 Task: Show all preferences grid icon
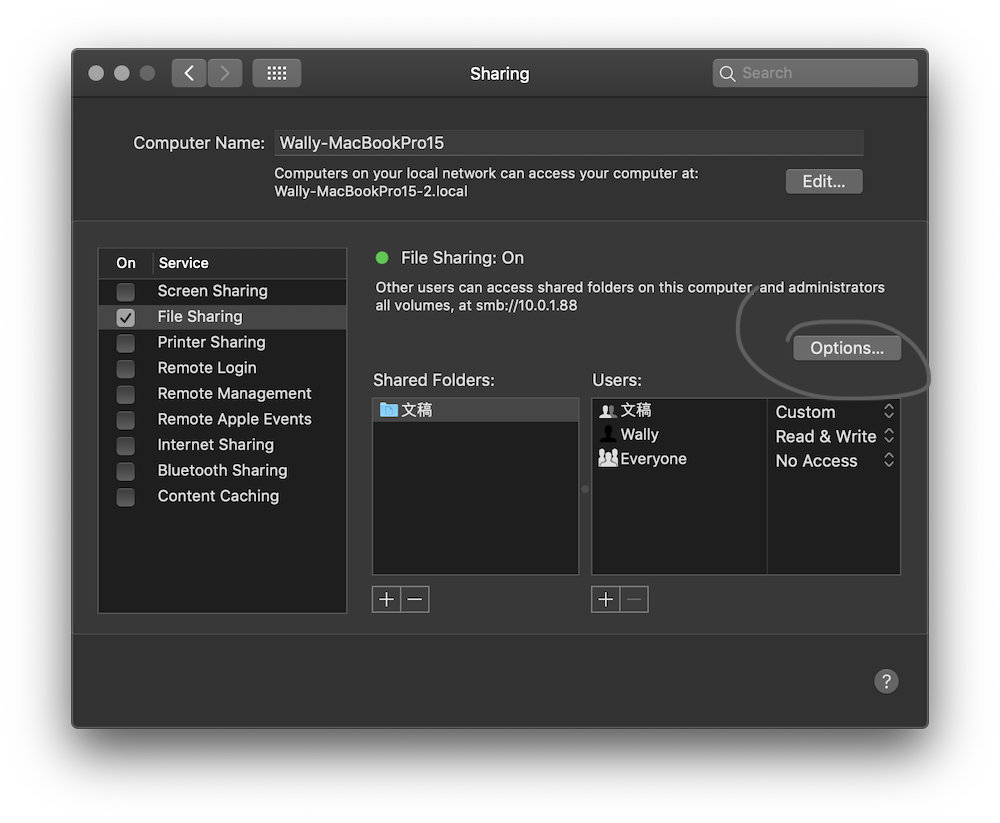(x=277, y=73)
